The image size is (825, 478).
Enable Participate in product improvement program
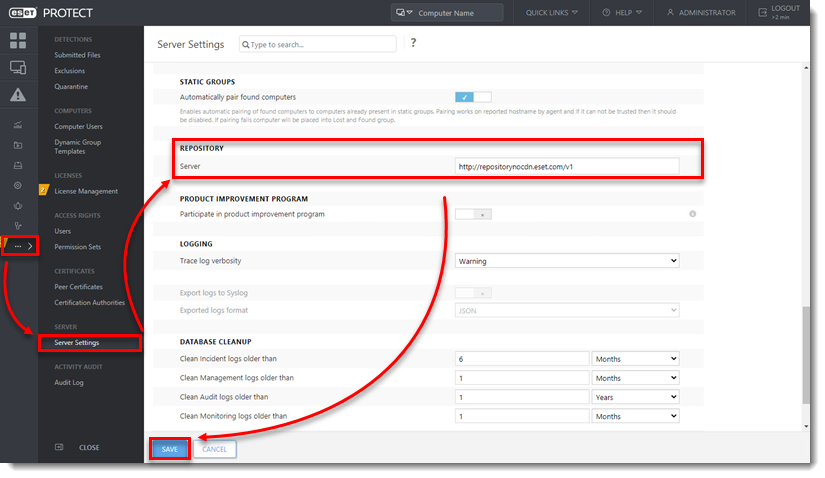(473, 214)
